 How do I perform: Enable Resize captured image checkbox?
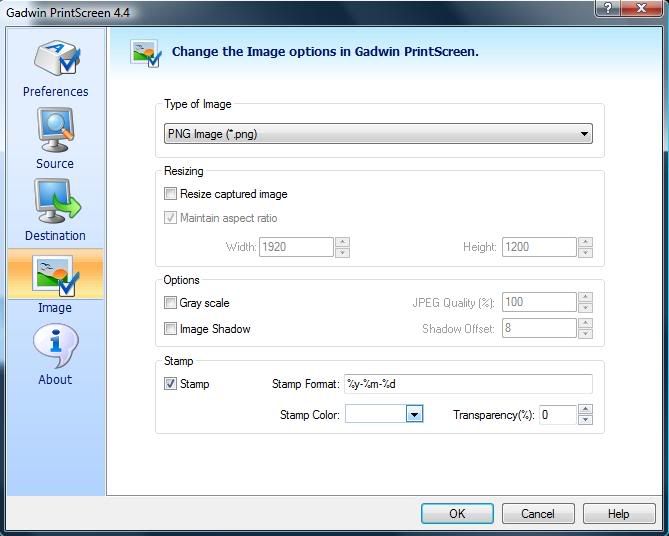click(x=170, y=194)
